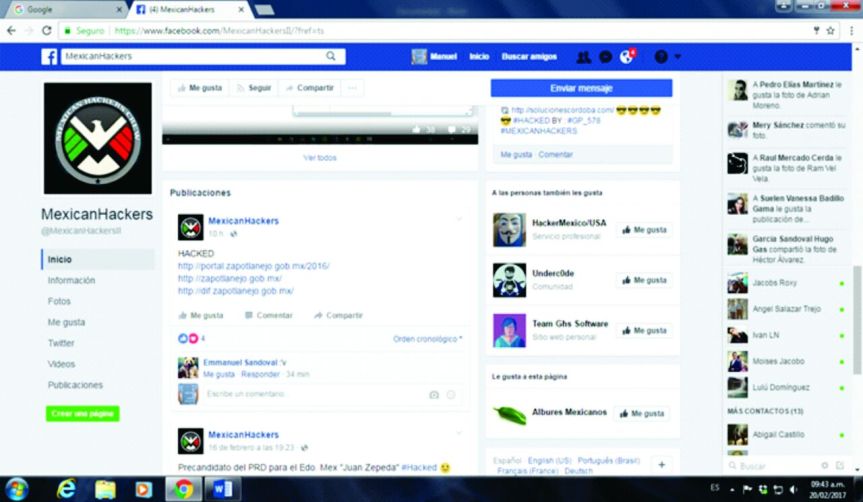Go to Inicio in top bar

[479, 57]
